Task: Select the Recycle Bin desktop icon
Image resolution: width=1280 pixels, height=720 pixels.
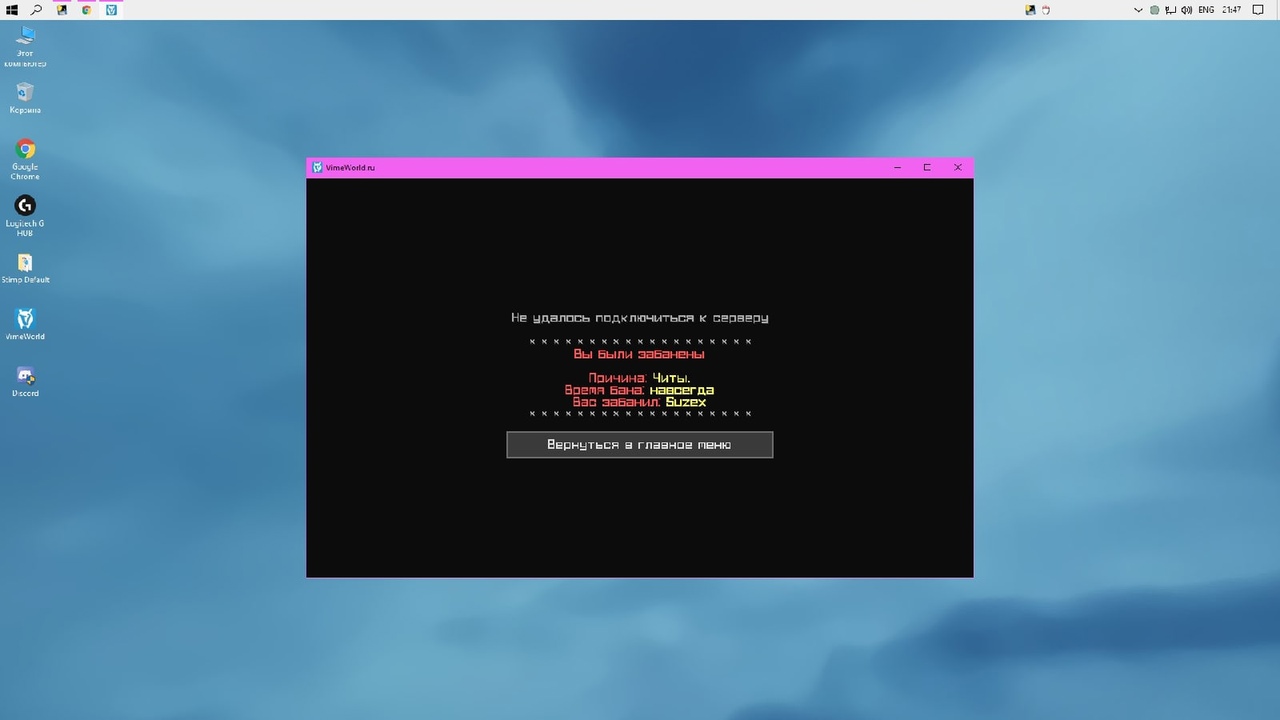Action: click(25, 97)
